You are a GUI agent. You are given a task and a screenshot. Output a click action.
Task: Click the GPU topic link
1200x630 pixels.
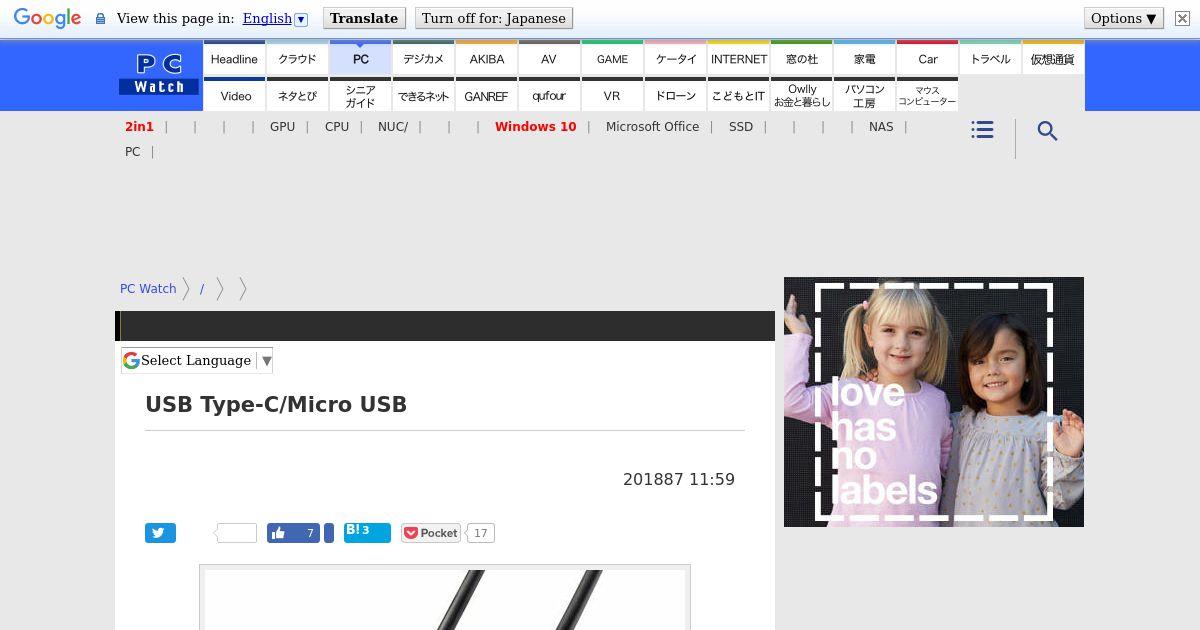(x=282, y=127)
